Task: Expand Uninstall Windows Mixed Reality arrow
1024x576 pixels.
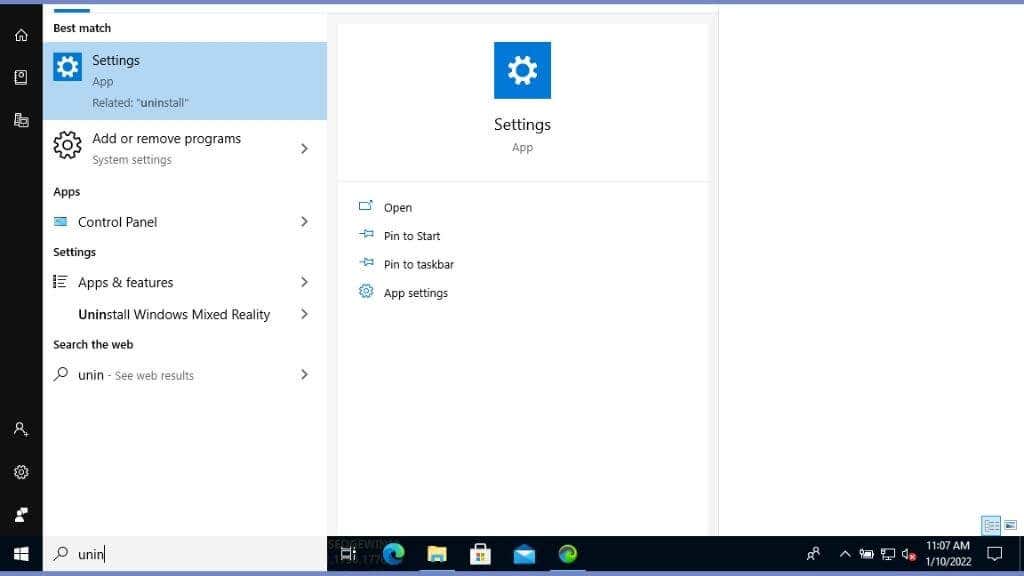Action: (304, 314)
